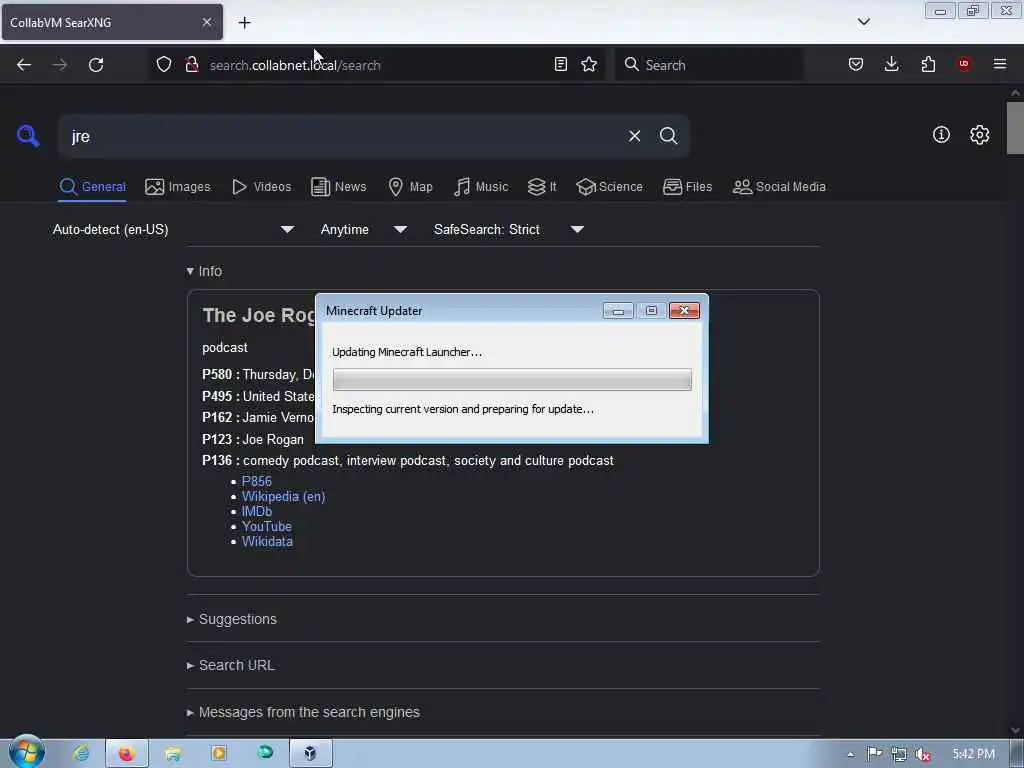
Task: Reload the page with the refresh icon
Action: (96, 65)
